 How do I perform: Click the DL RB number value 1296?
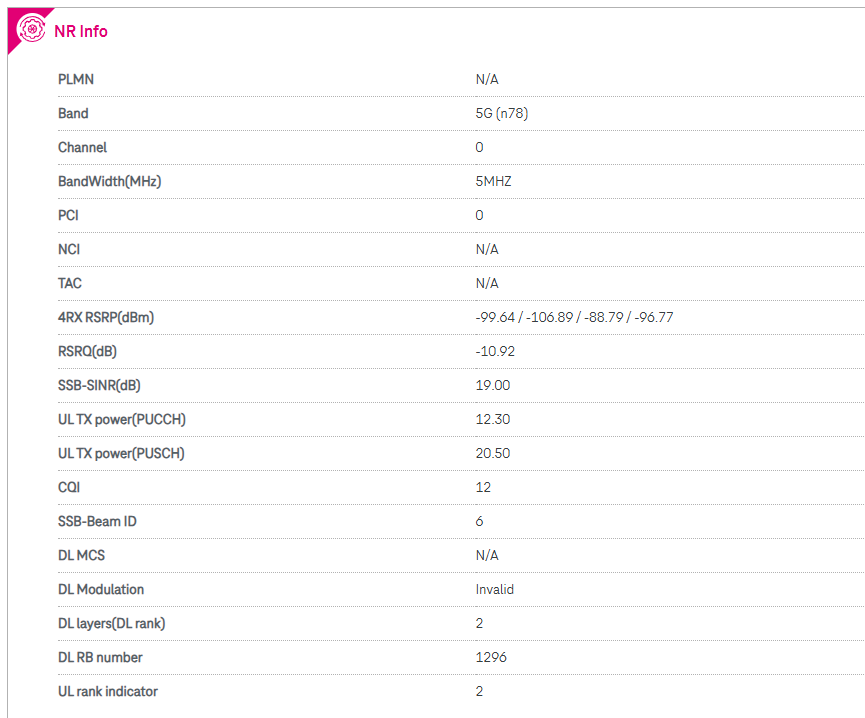(491, 657)
